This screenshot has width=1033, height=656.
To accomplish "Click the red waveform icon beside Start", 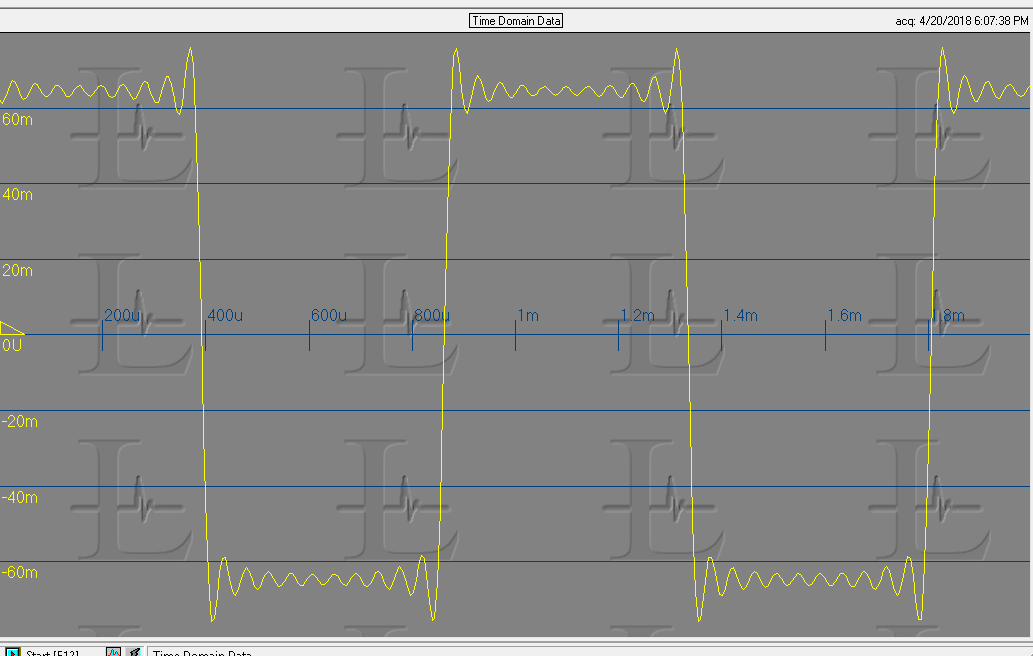I will [113, 652].
